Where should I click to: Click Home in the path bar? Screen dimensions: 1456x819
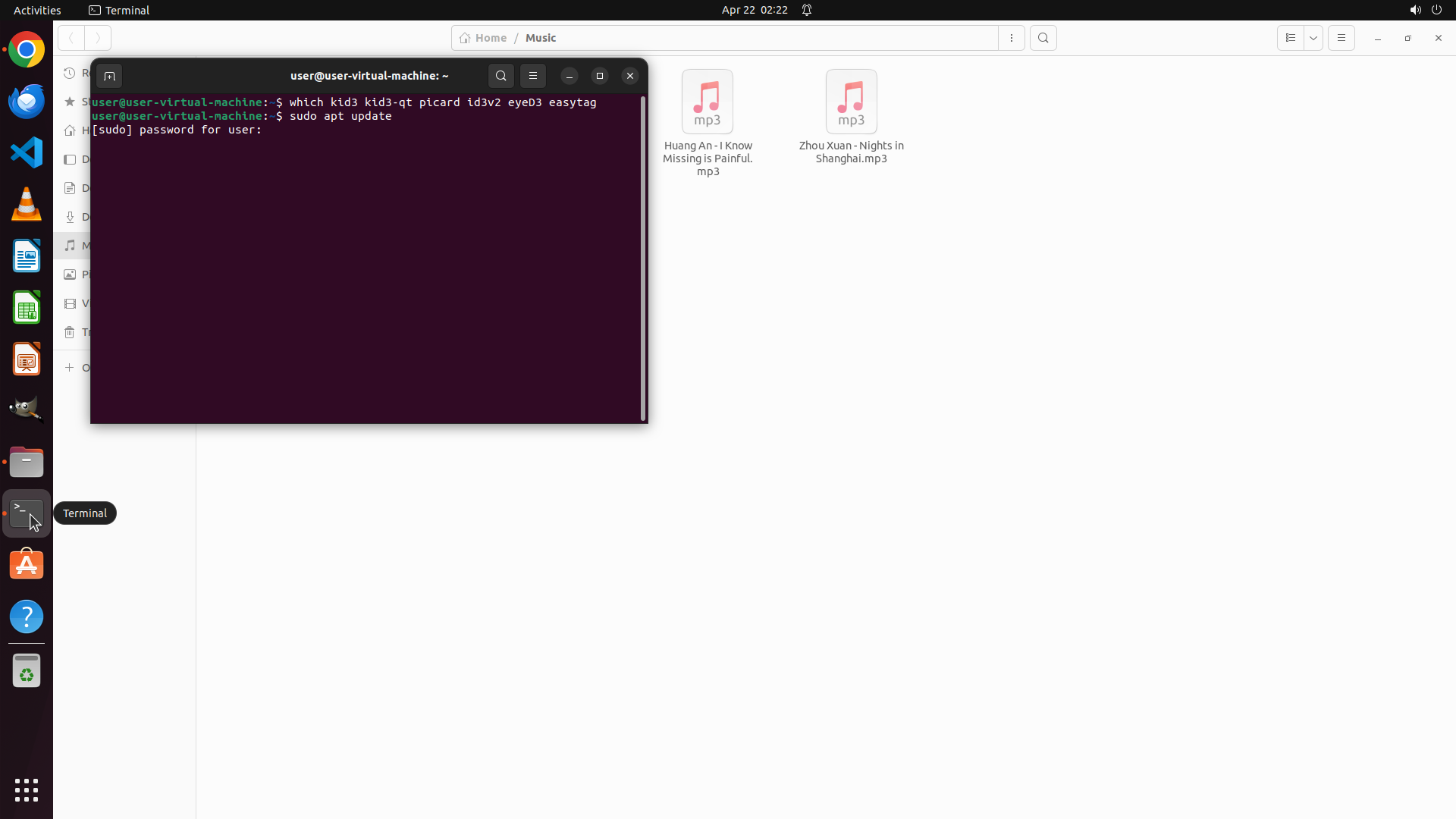(x=483, y=38)
